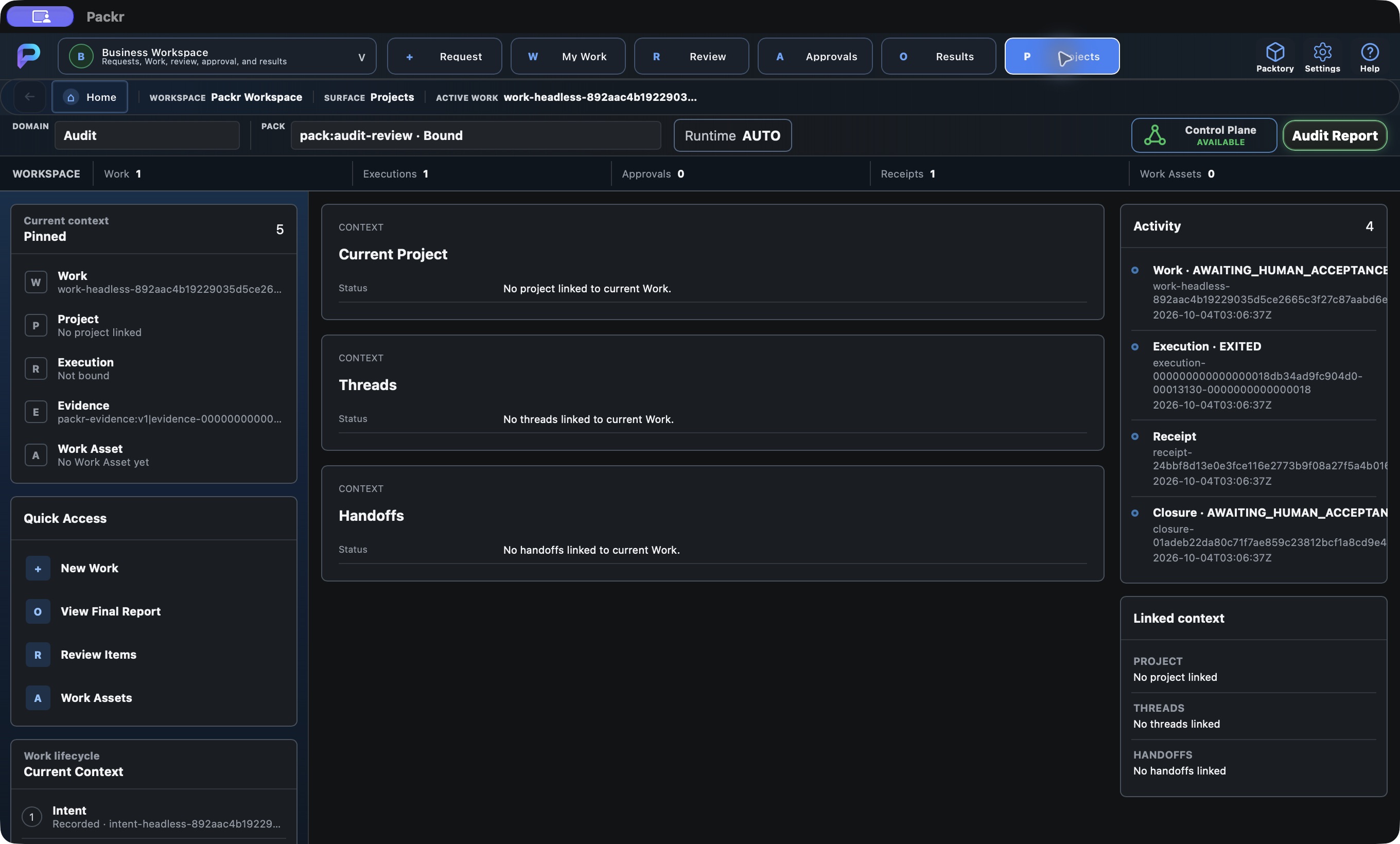Screen dimensions: 1400x844
Task: Click the Receipt activity entry
Action: (1254, 459)
